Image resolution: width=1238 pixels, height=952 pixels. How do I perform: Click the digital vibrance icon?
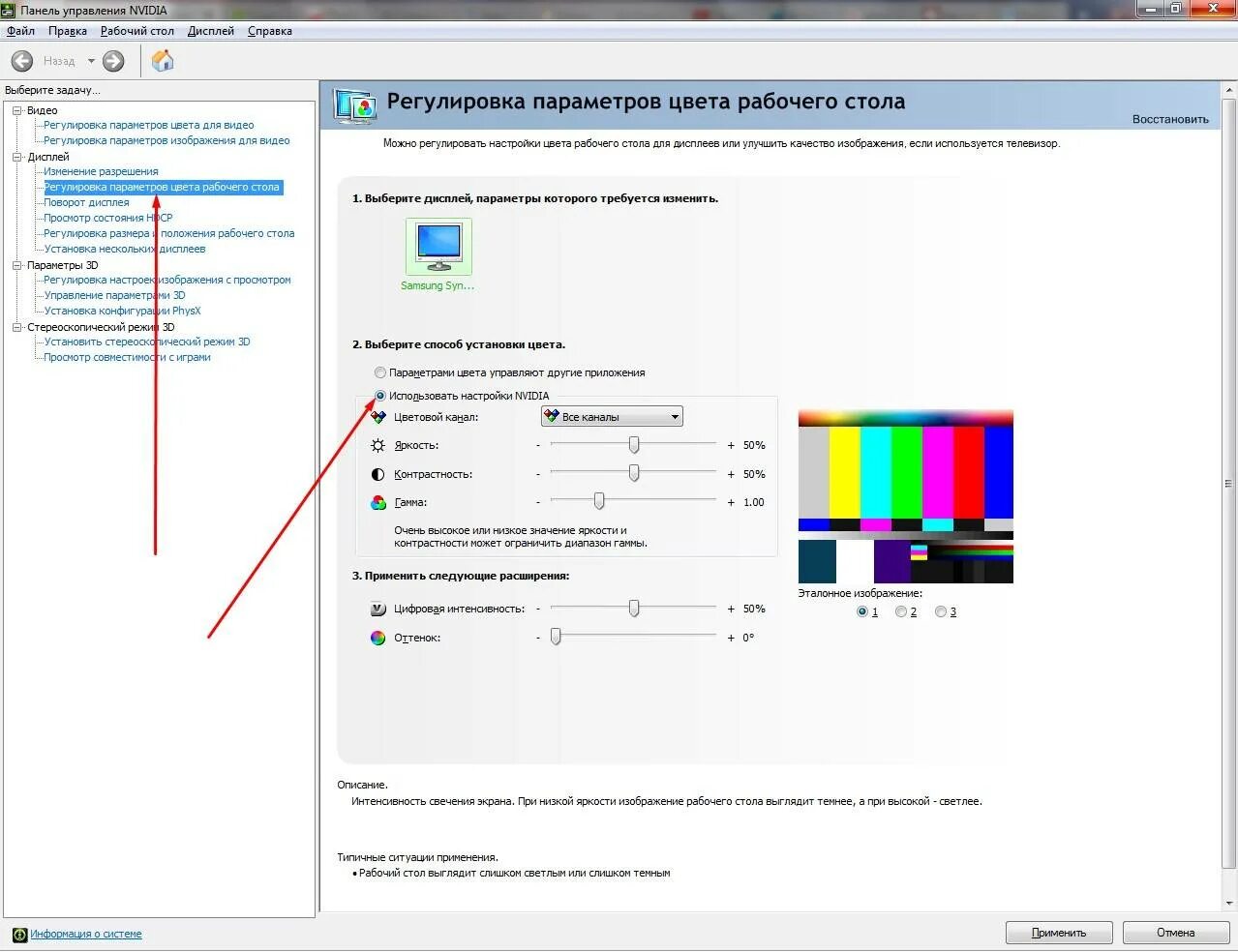pyautogui.click(x=378, y=610)
